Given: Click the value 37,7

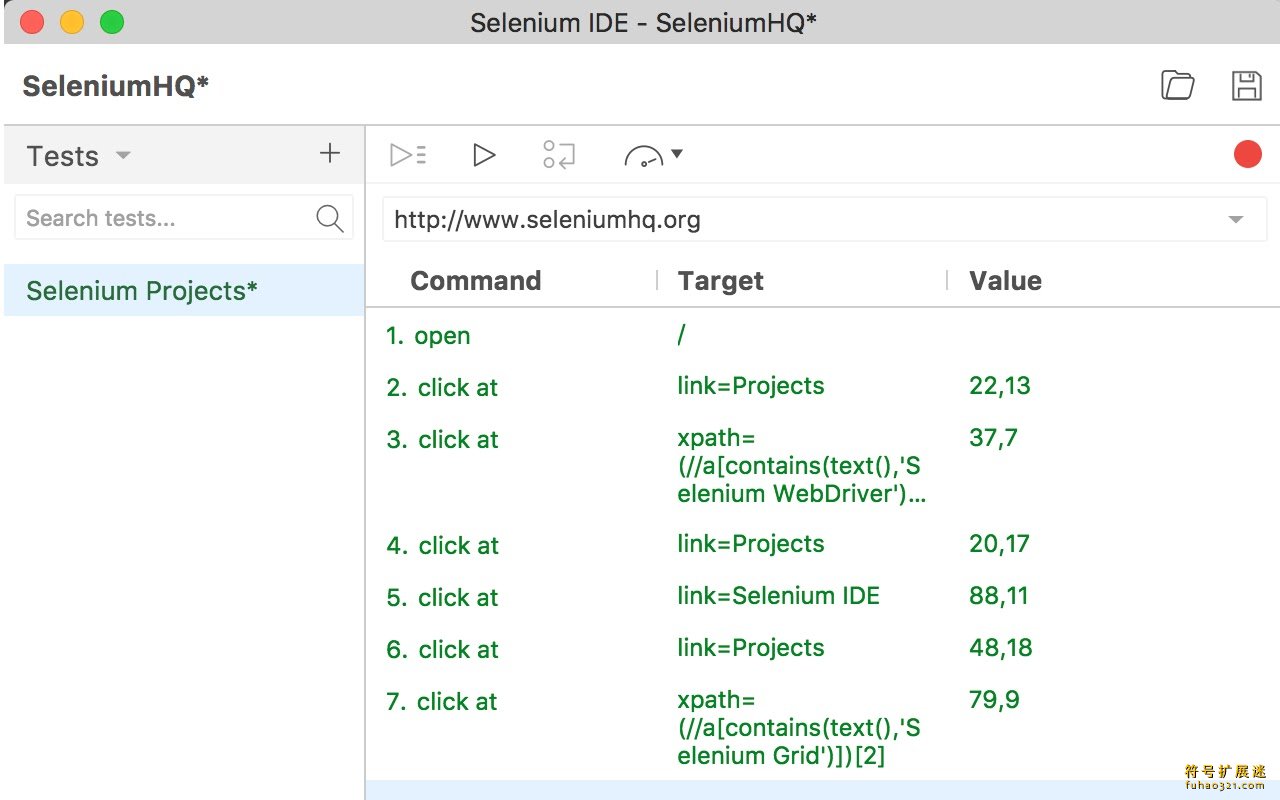Looking at the screenshot, I should click(993, 438).
